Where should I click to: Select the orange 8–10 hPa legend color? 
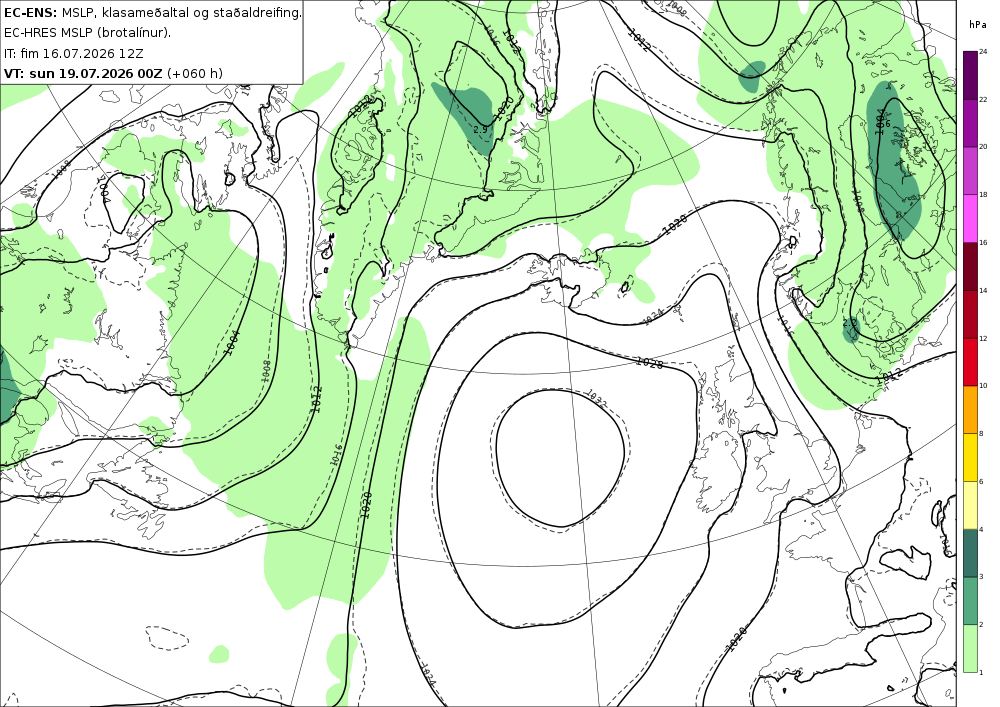(970, 409)
